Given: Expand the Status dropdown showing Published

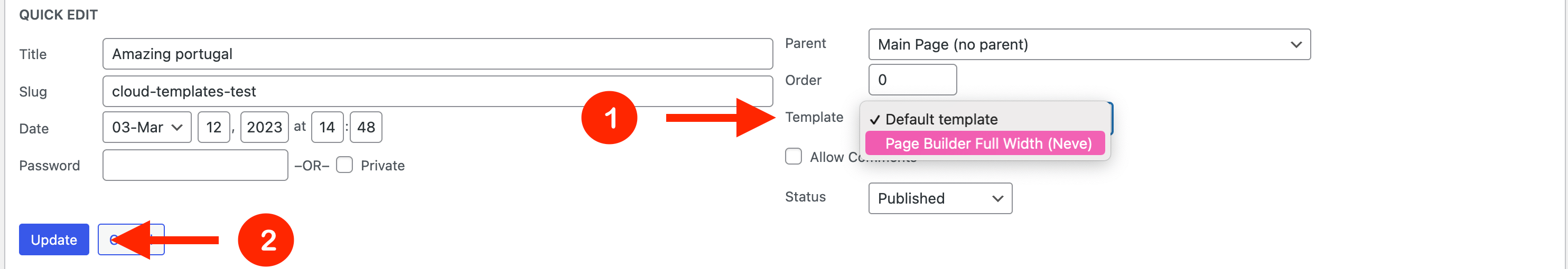Looking at the screenshot, I should coord(939,198).
